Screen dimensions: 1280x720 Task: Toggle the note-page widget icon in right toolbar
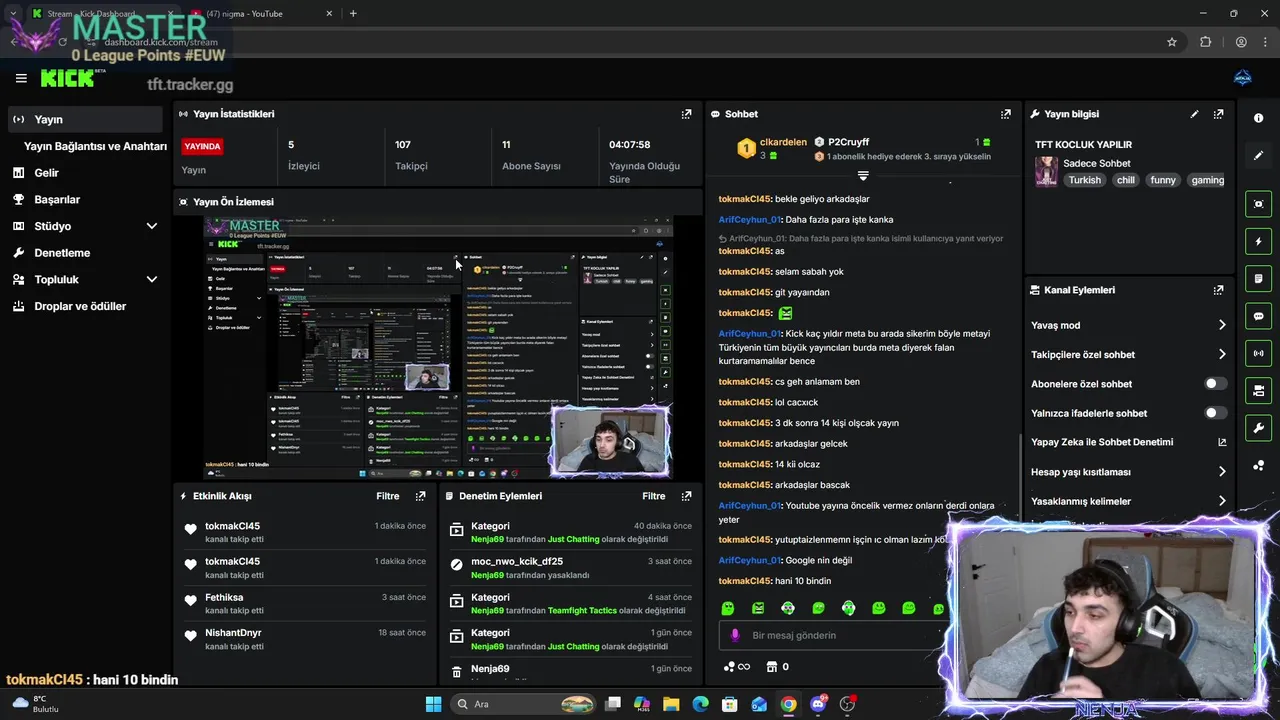click(1258, 278)
